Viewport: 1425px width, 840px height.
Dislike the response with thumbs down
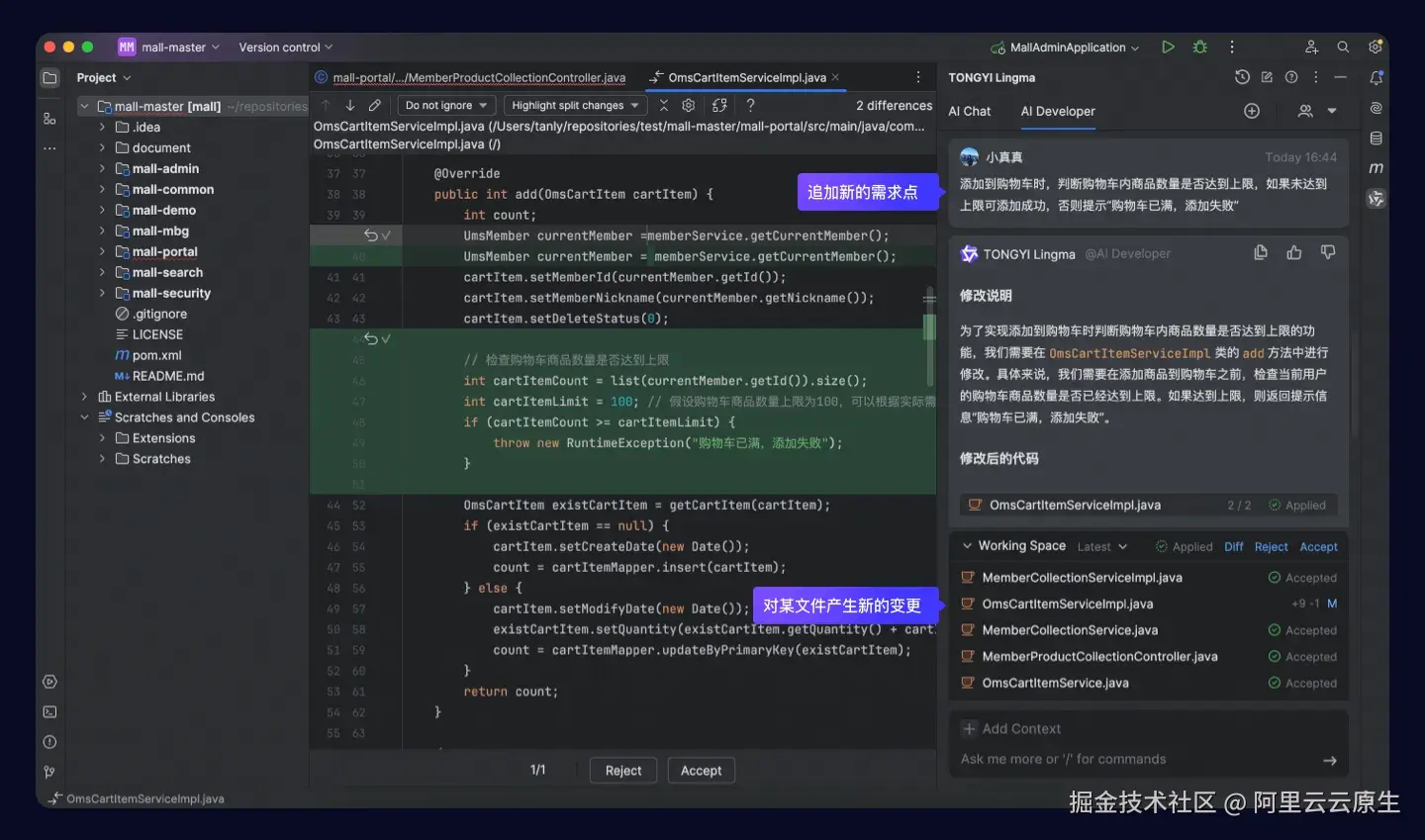click(x=1328, y=252)
